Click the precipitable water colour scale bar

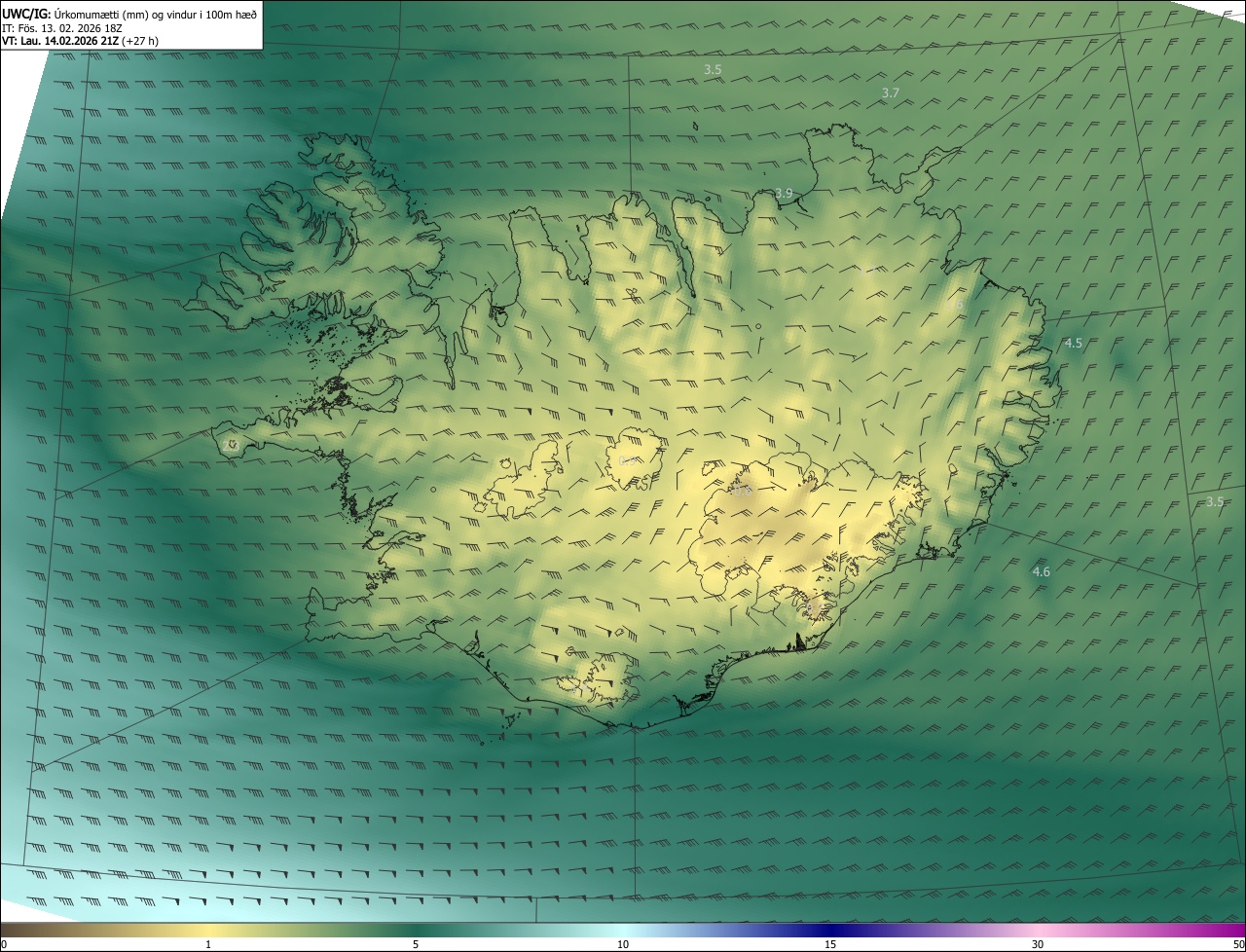coord(623,930)
